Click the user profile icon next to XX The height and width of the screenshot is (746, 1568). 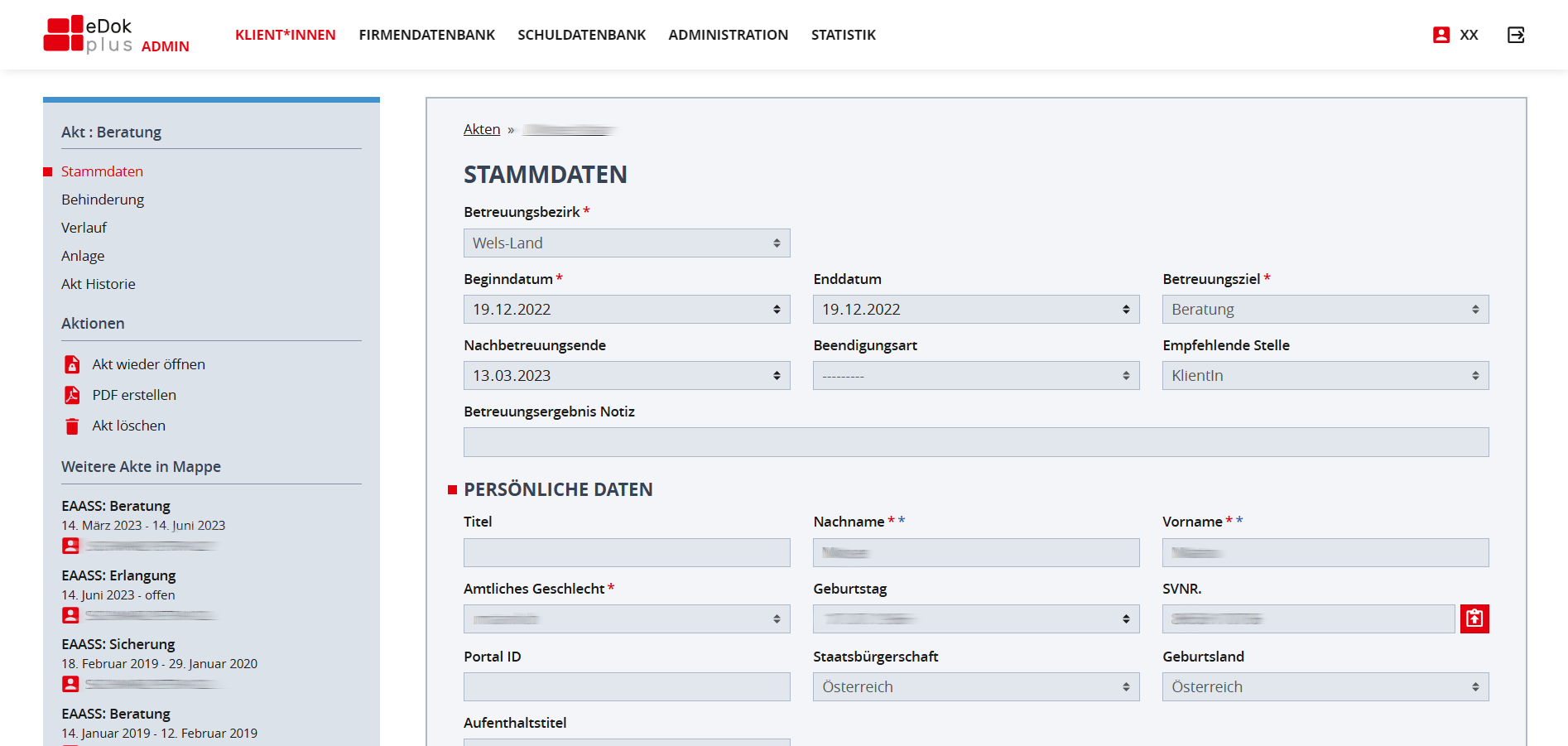[x=1441, y=35]
